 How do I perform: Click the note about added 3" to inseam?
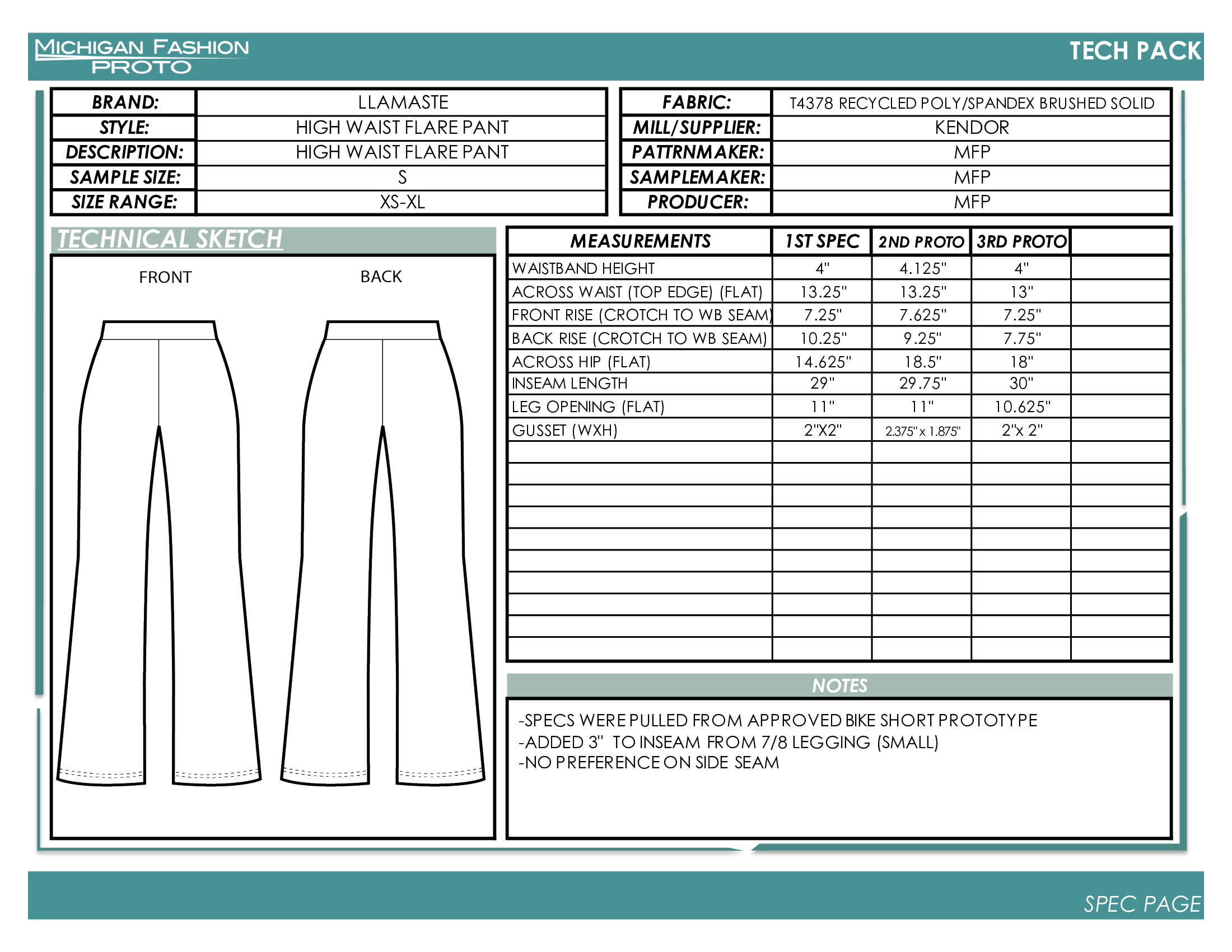click(728, 742)
